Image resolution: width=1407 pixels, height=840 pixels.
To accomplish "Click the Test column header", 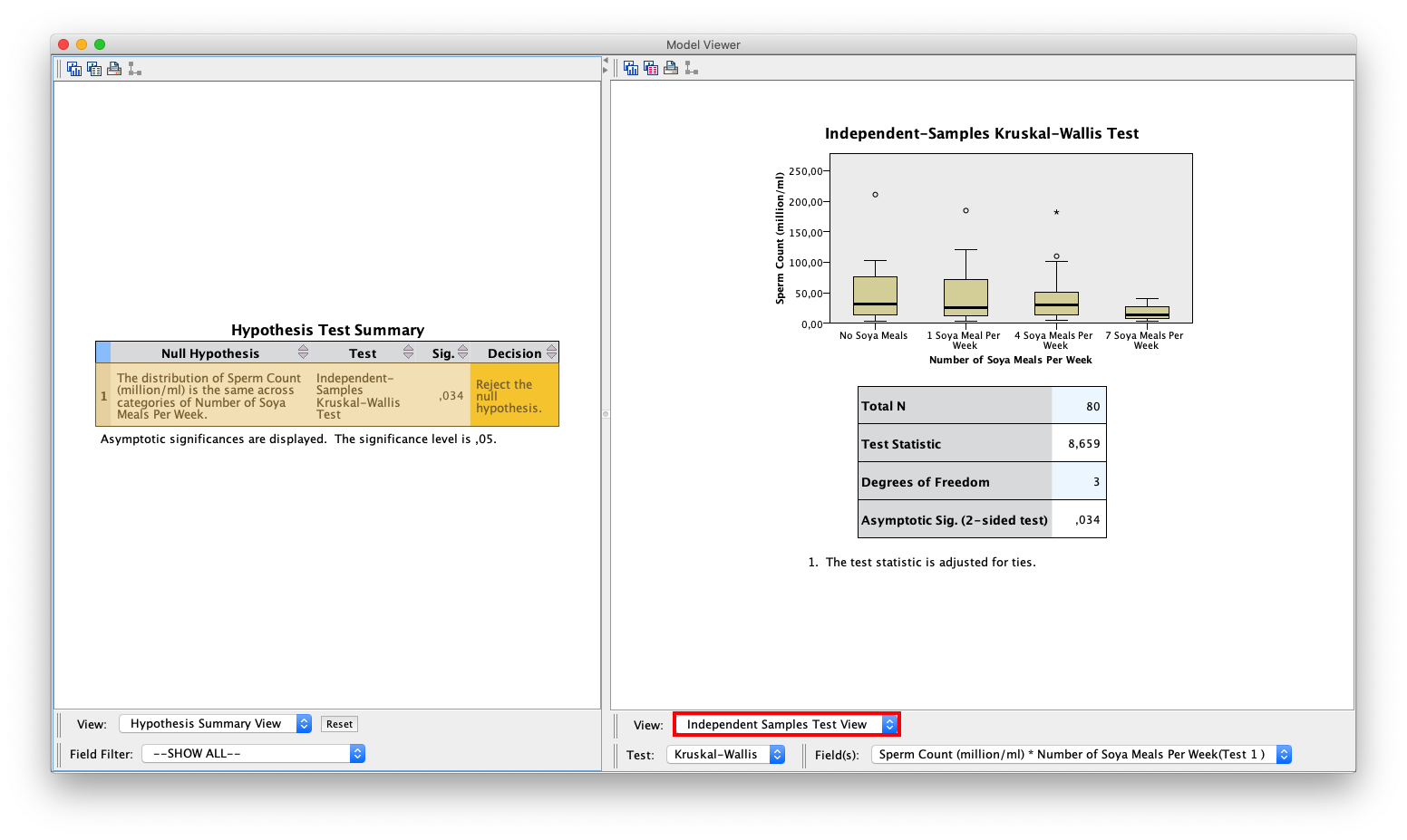I will (363, 353).
